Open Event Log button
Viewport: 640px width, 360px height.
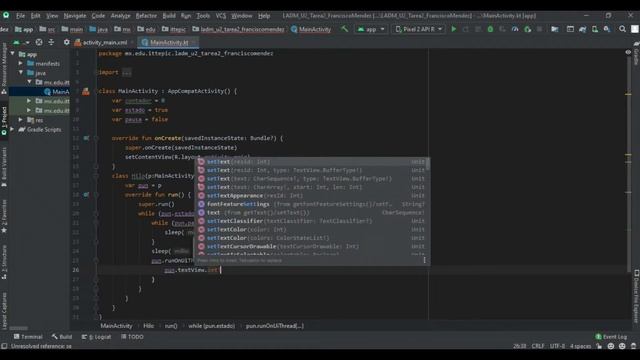(x=611, y=337)
